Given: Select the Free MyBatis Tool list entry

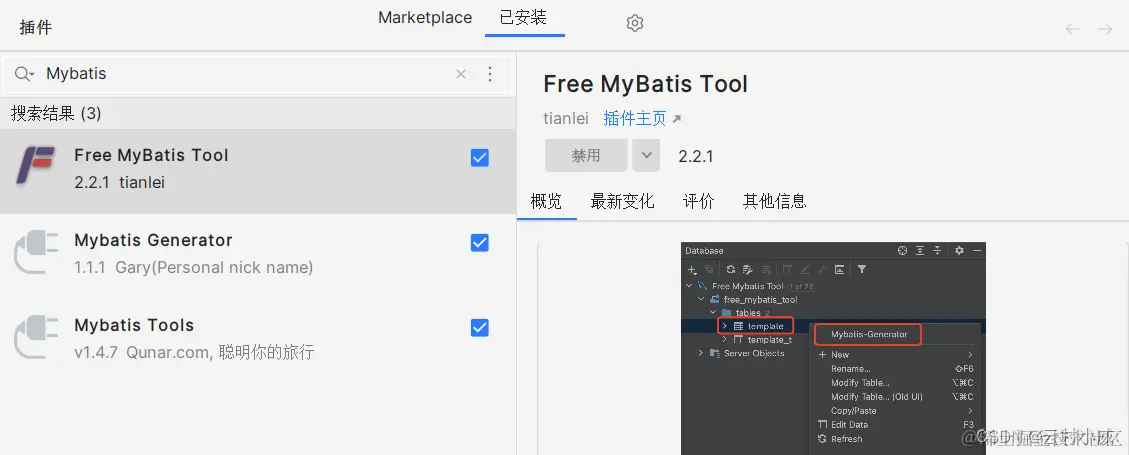Looking at the screenshot, I should pyautogui.click(x=258, y=171).
